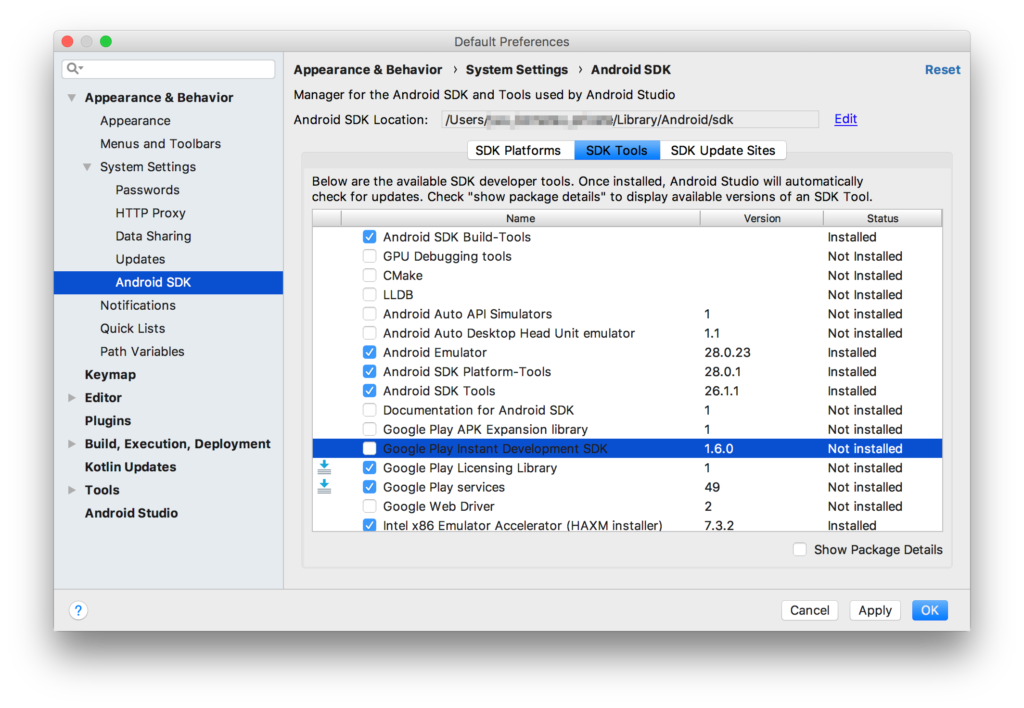Uncheck Android SDK Platform-Tools checkbox
This screenshot has width=1024, height=708.
point(370,372)
